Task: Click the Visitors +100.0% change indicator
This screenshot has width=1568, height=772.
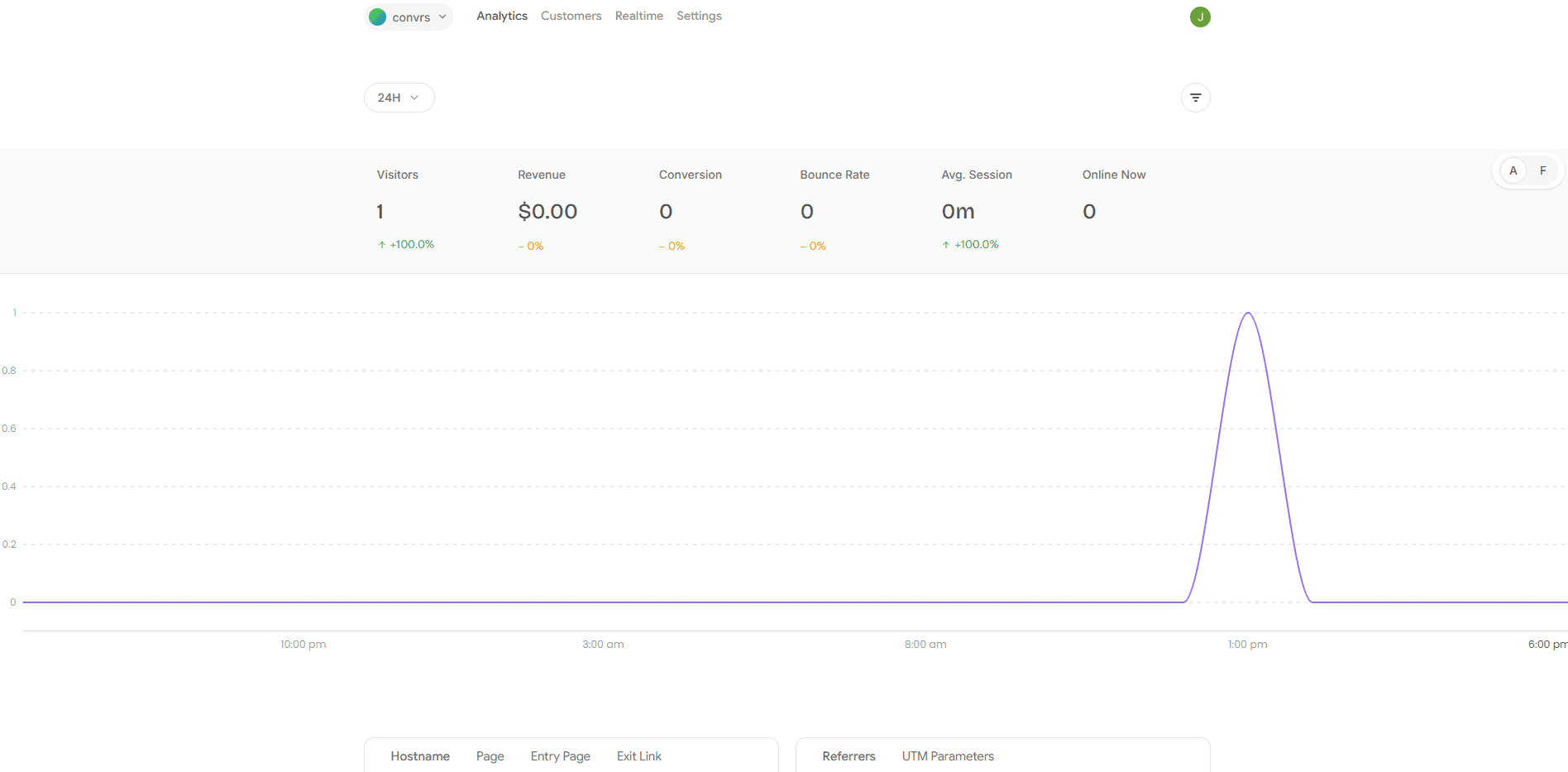Action: 406,244
